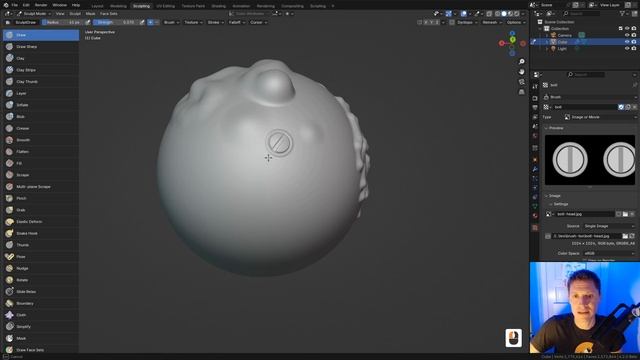Select the Fill brush
The image size is (640, 360).
click(x=41, y=163)
